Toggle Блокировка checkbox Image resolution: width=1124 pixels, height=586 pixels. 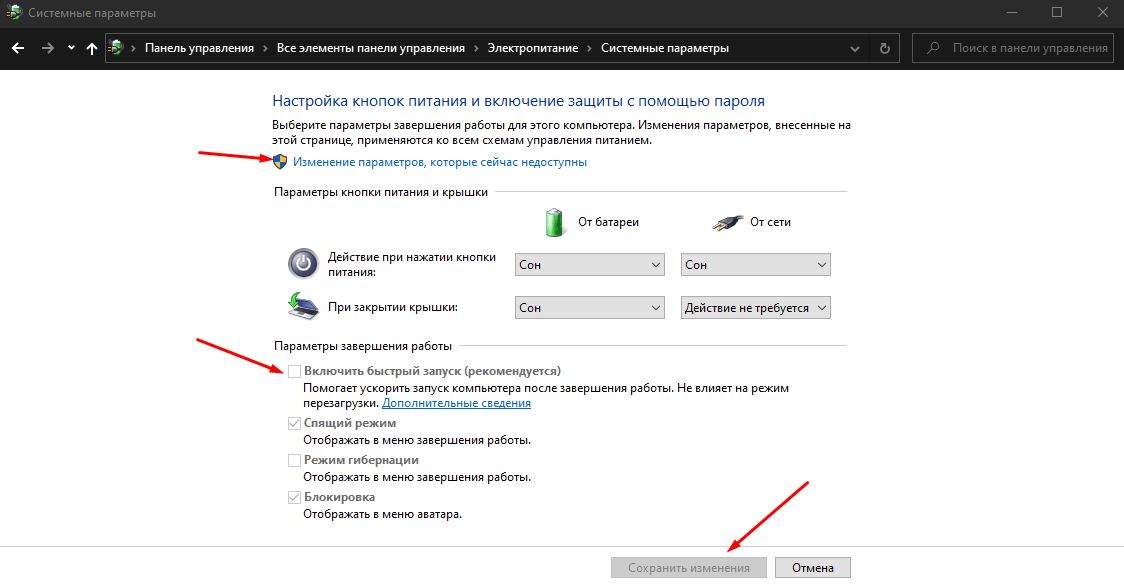click(294, 497)
